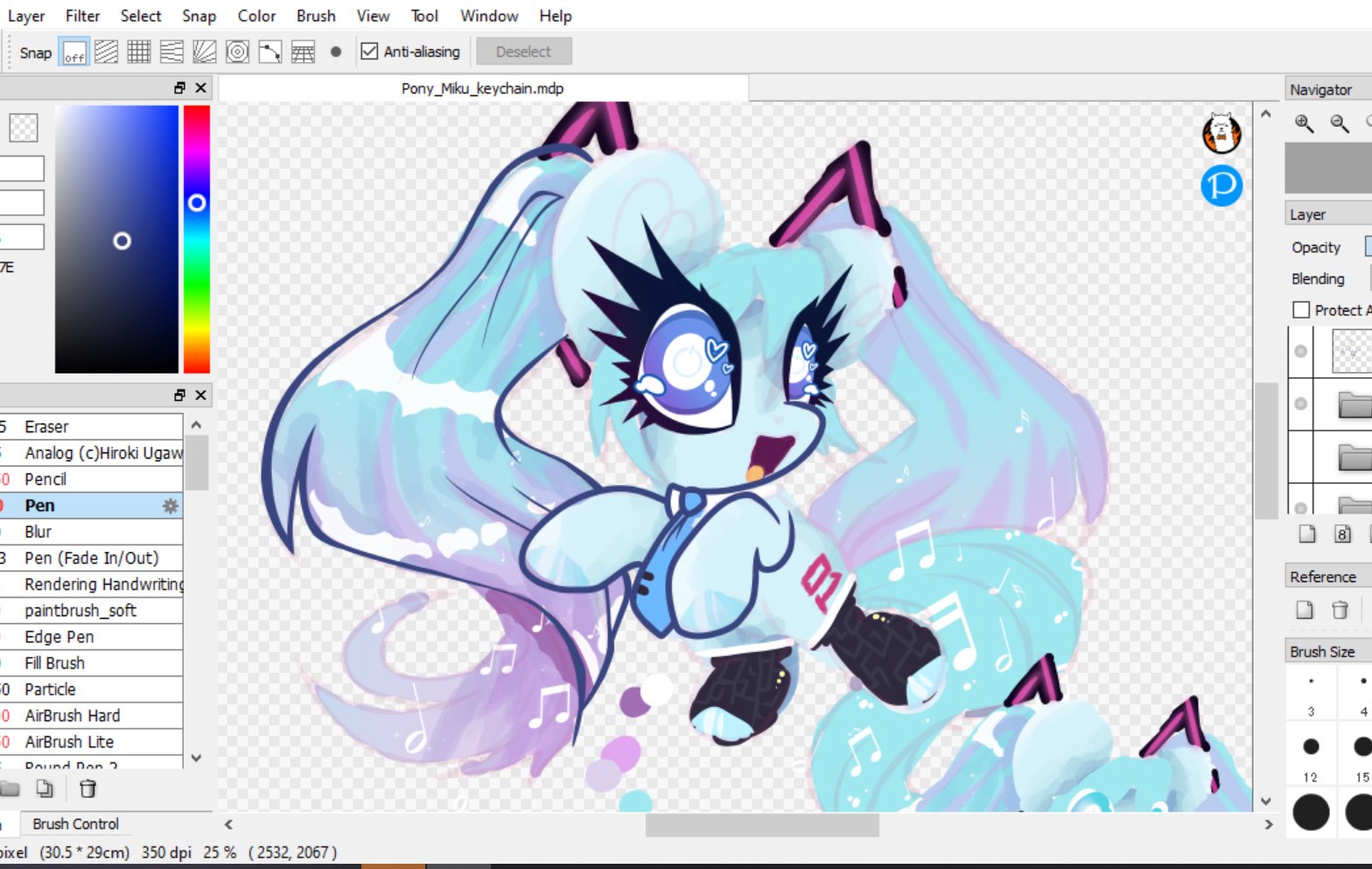Viewport: 1372px width, 869px height.
Task: Choose the Blur brush
Action: pos(91,531)
